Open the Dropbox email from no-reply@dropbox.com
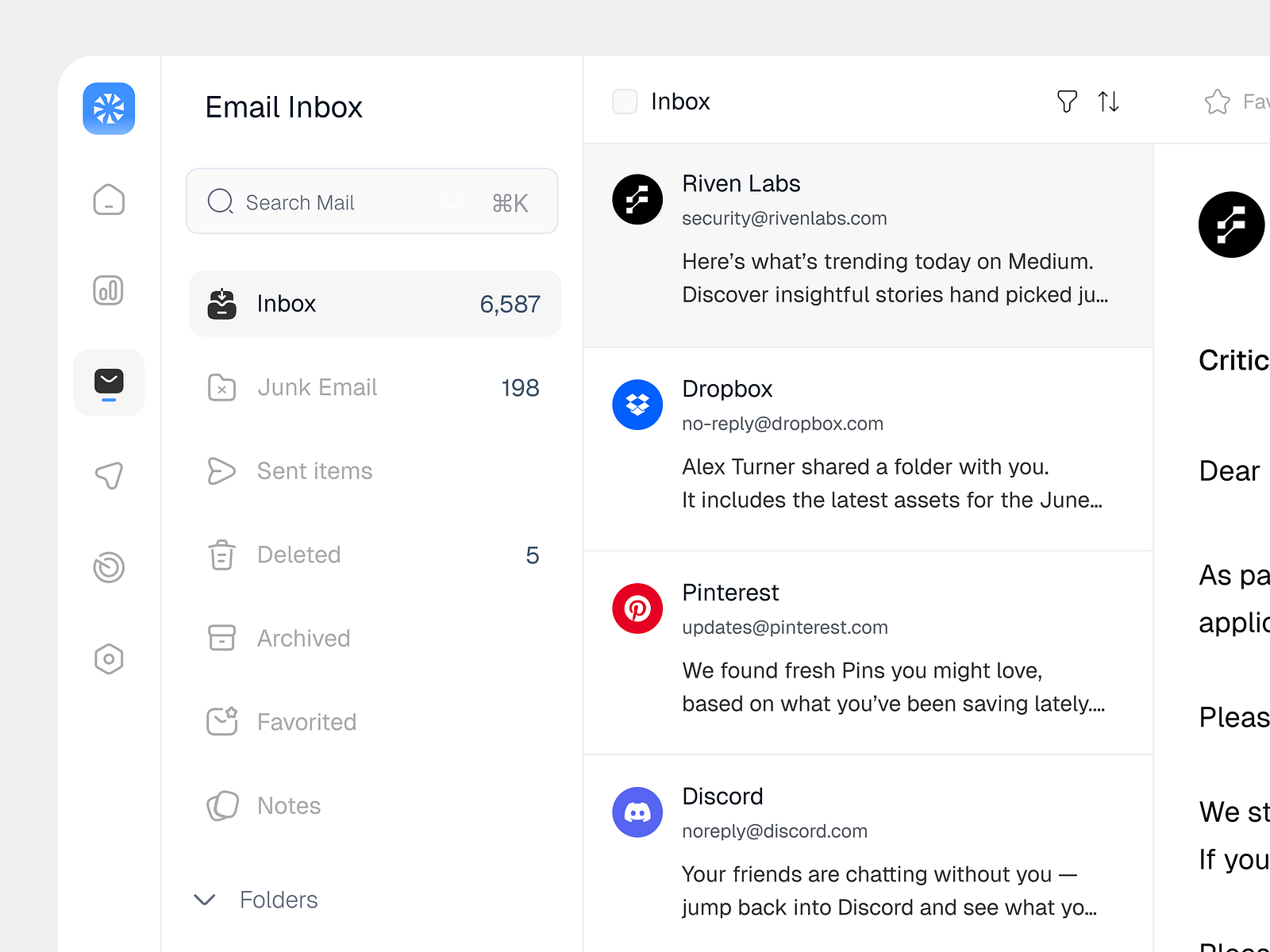 tap(865, 444)
